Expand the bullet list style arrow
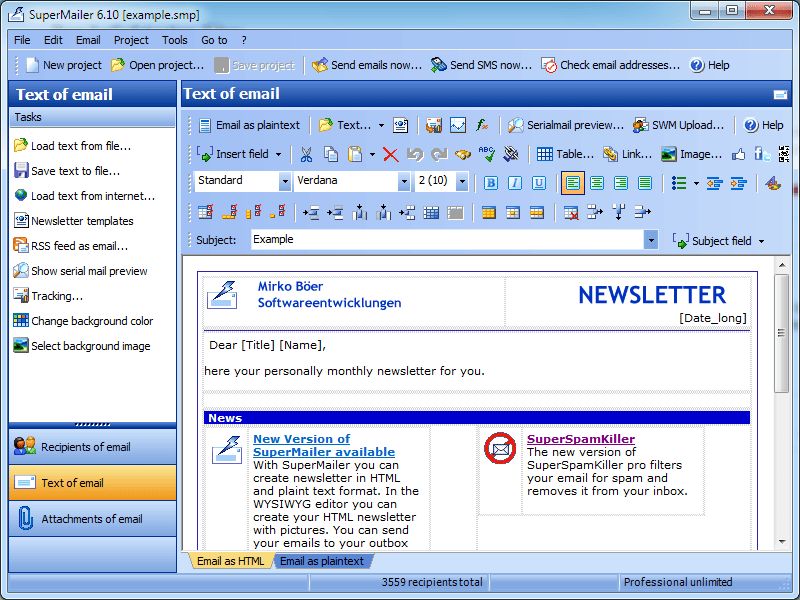 696,183
